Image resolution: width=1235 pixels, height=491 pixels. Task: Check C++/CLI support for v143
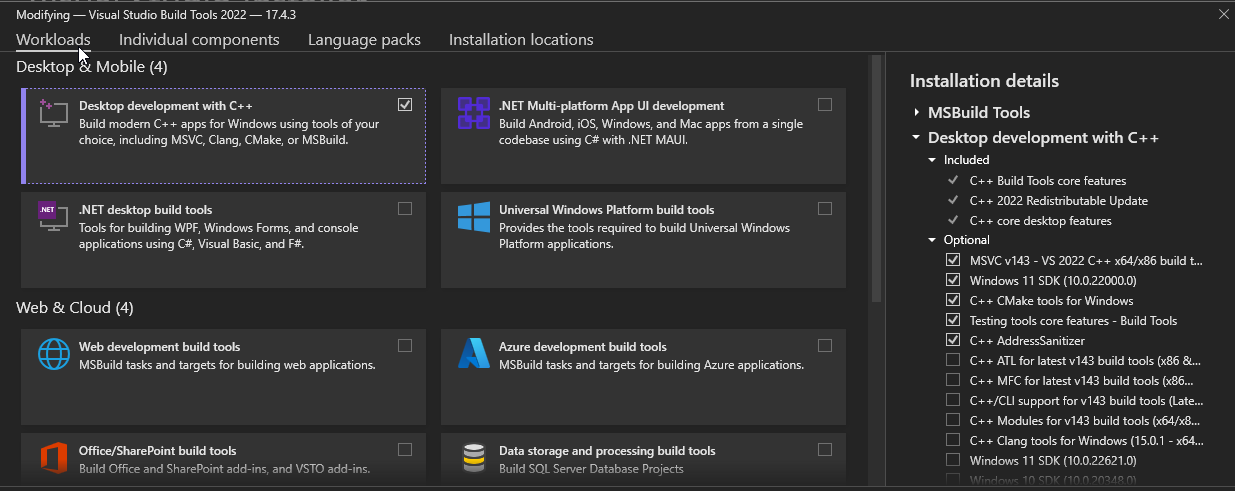(953, 400)
